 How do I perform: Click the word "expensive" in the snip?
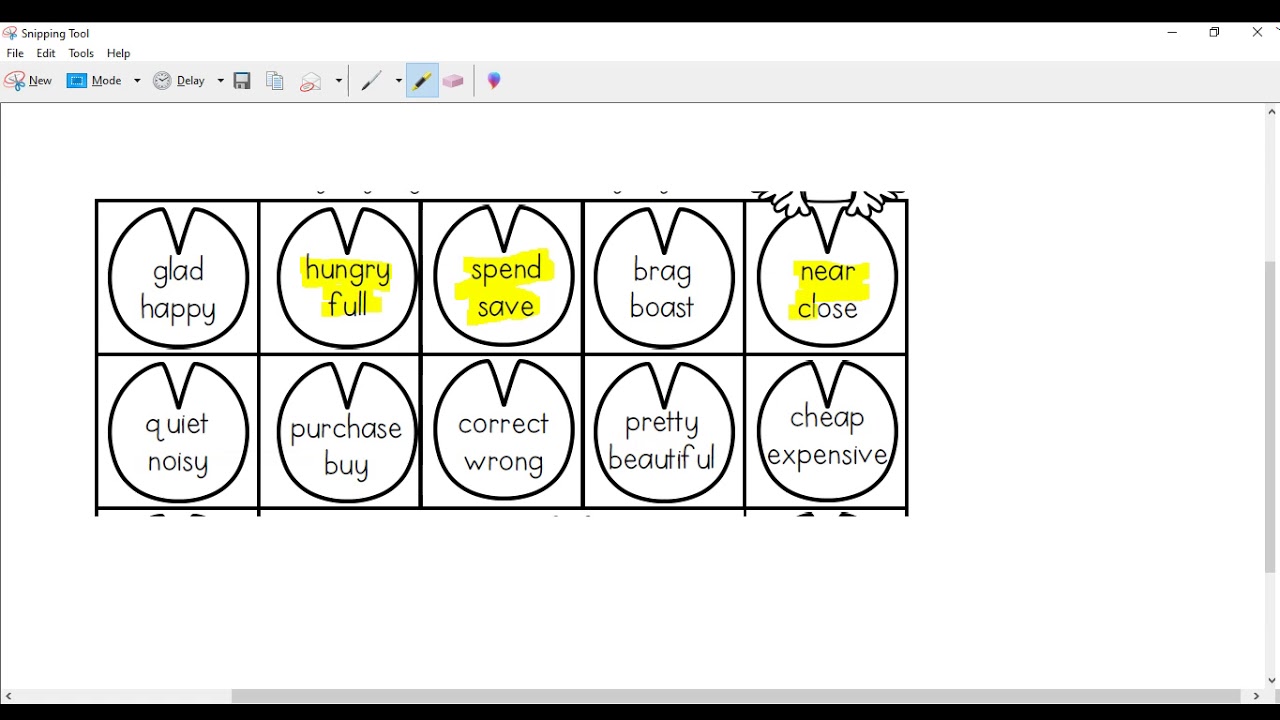(x=827, y=456)
